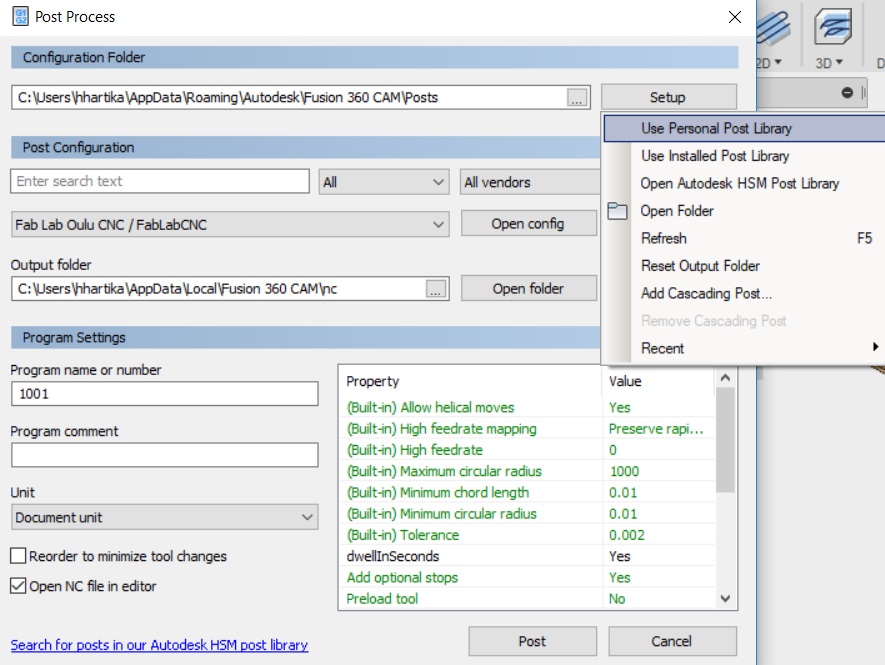Image resolution: width=885 pixels, height=665 pixels.
Task: Browse for configuration folder with ellipsis button
Action: point(576,98)
